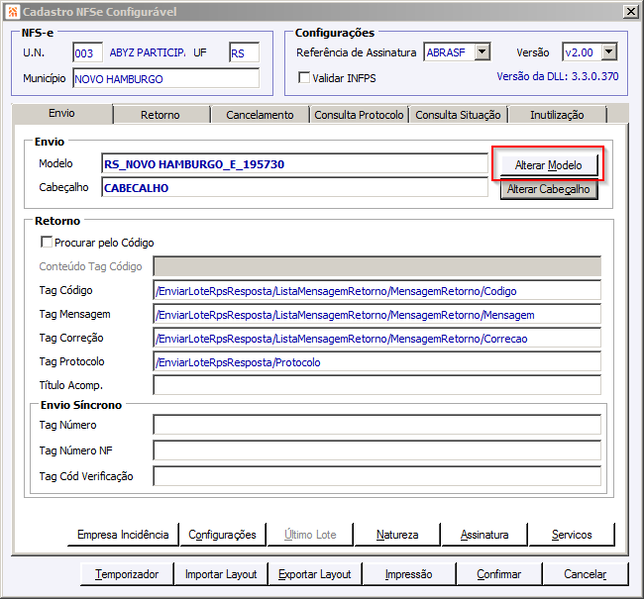The height and width of the screenshot is (599, 644).
Task: Click the Cabeçalho field CABECALHO
Action: (x=294, y=188)
